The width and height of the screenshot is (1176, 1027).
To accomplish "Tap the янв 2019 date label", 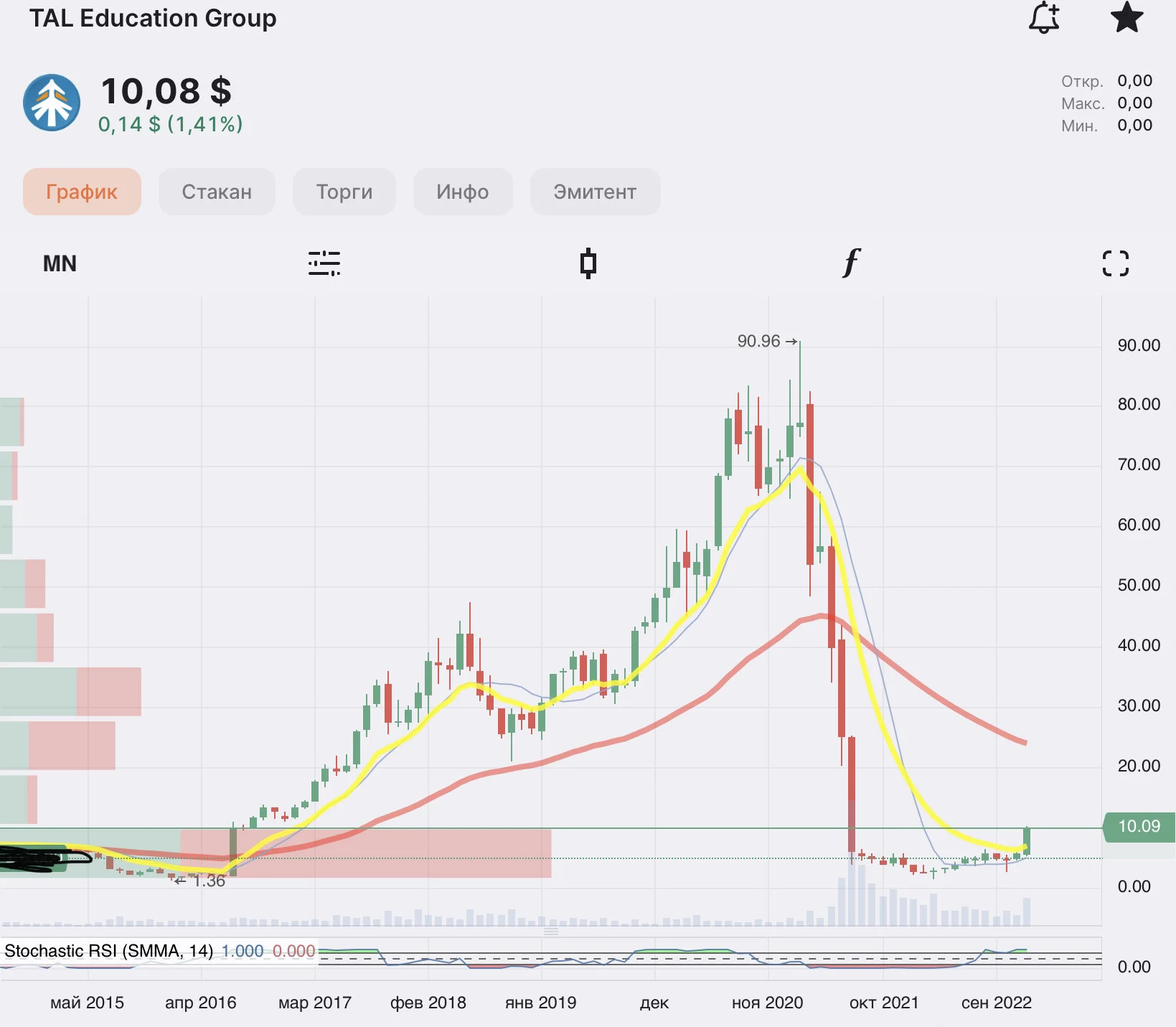I will [x=541, y=1003].
